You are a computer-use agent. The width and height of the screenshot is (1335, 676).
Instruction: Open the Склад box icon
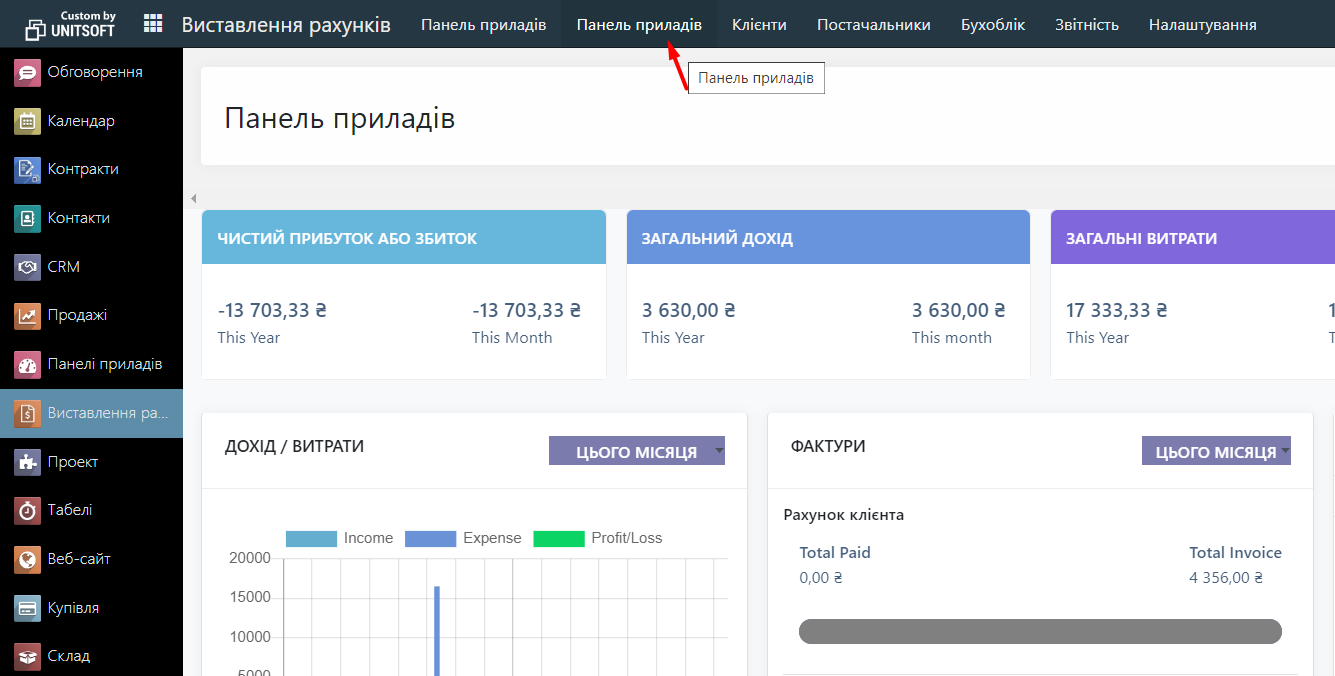(x=27, y=656)
